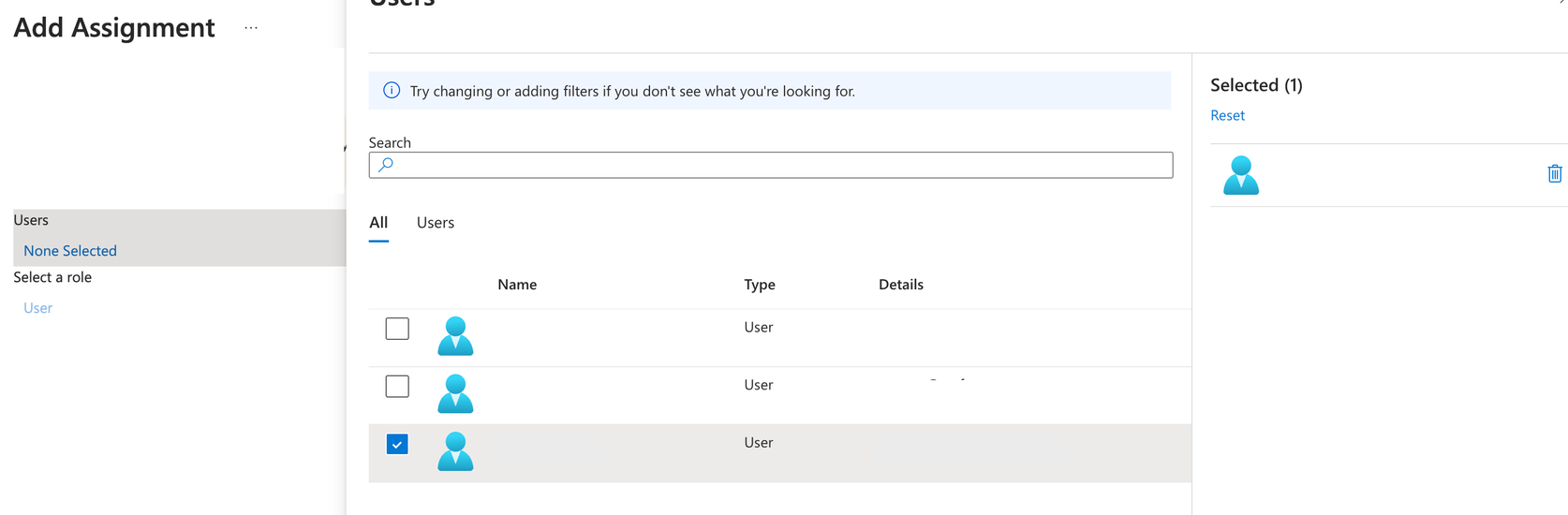Switch to the All tab
Image resolution: width=1568 pixels, height=515 pixels.
[378, 223]
